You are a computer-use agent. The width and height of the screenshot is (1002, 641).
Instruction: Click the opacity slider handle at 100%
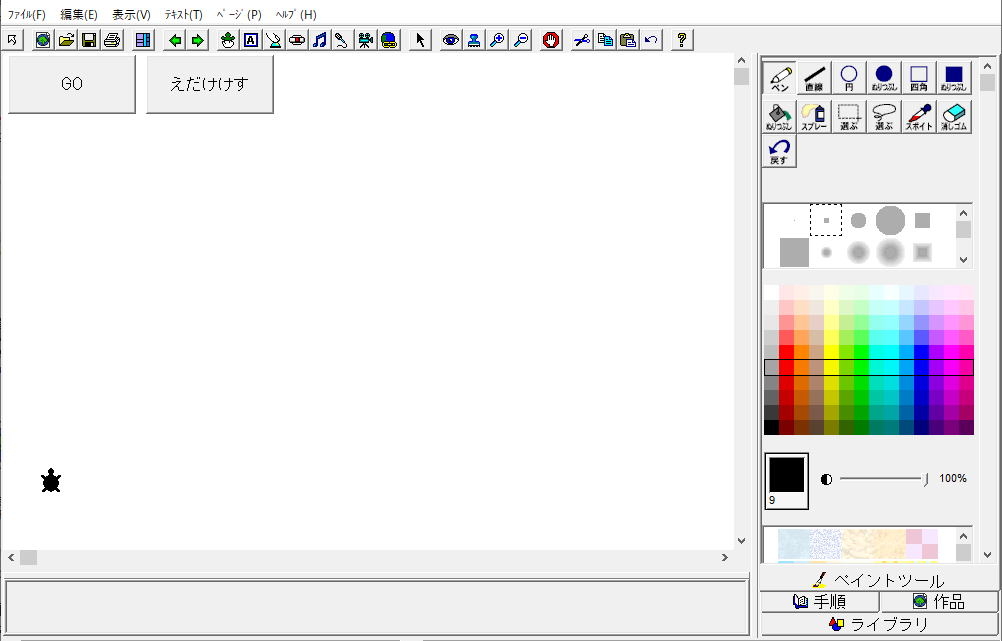[926, 479]
